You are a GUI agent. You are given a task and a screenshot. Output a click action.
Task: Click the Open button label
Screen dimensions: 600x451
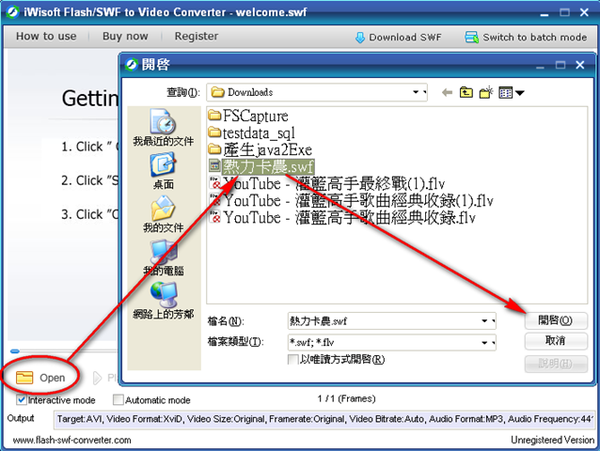click(x=52, y=378)
